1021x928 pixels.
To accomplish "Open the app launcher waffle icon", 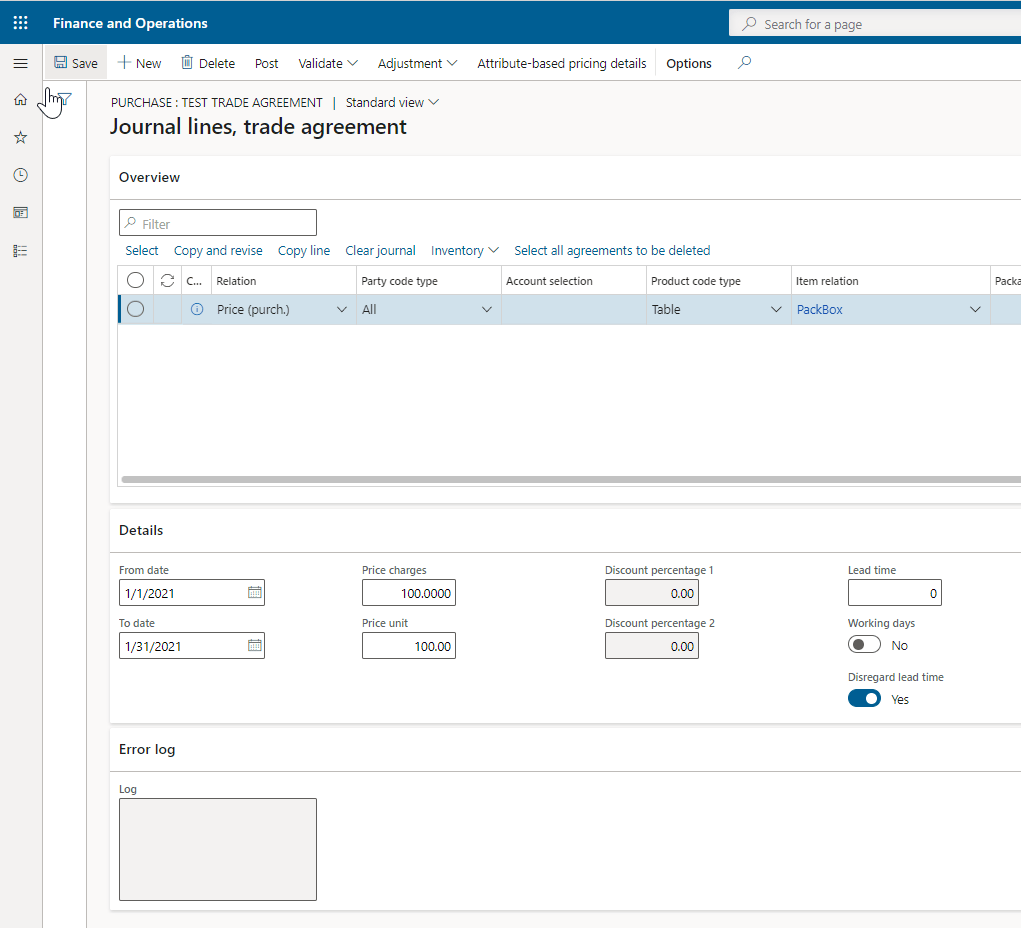I will point(20,22).
